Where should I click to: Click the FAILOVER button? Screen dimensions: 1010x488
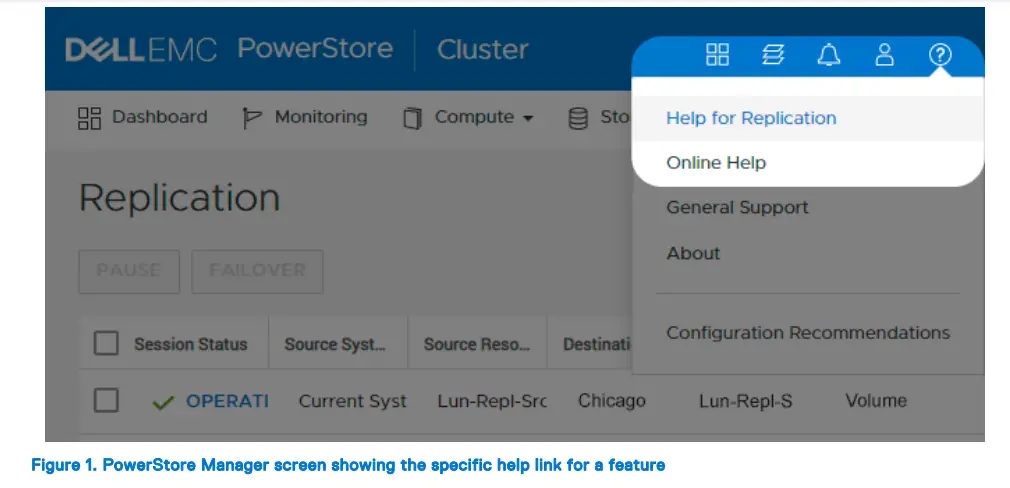pos(258,271)
